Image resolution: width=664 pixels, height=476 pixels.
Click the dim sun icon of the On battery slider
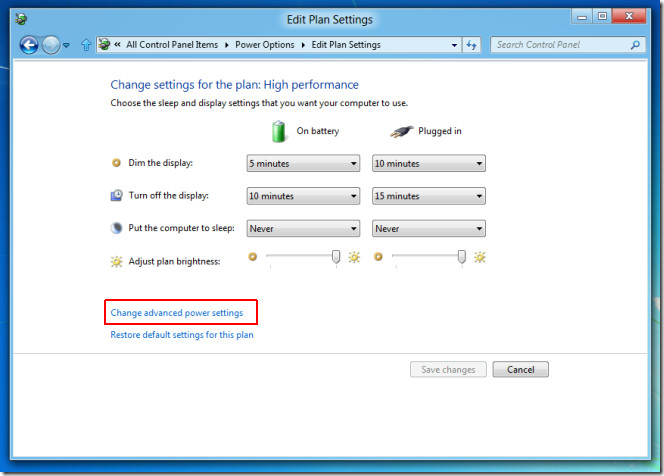253,257
